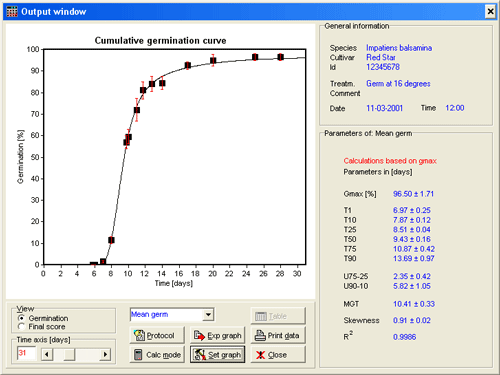The width and height of the screenshot is (500, 375).
Task: Increase time axis with right arrow
Action: pyautogui.click(x=105, y=354)
